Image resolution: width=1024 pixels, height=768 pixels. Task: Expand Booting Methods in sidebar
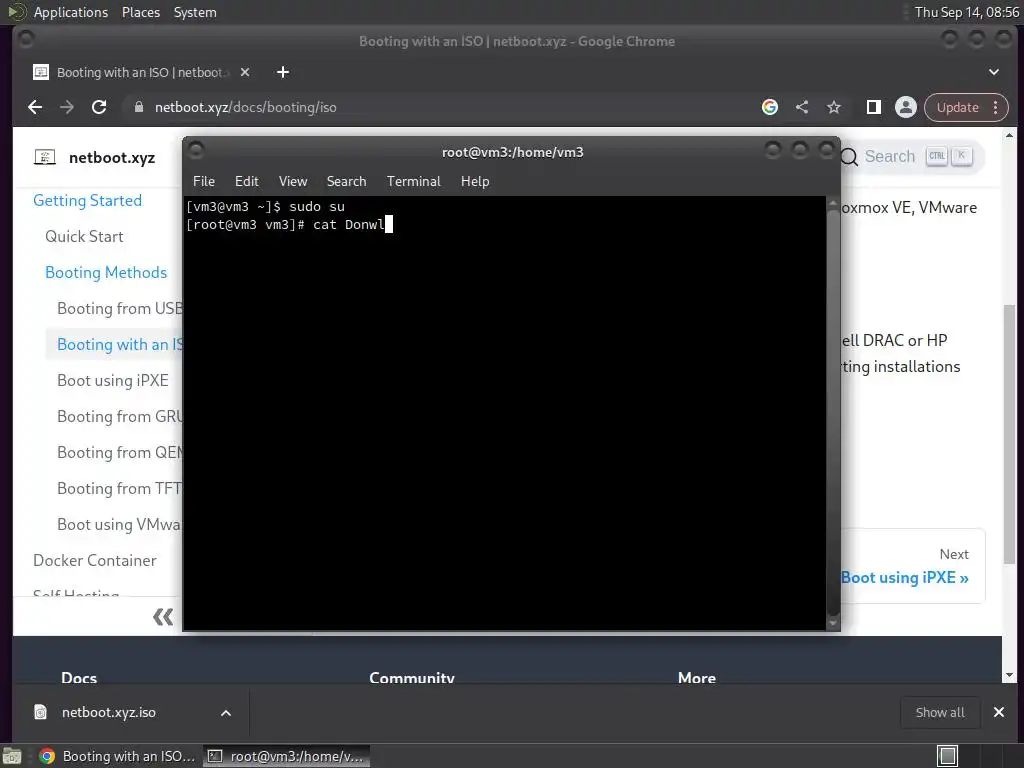106,272
